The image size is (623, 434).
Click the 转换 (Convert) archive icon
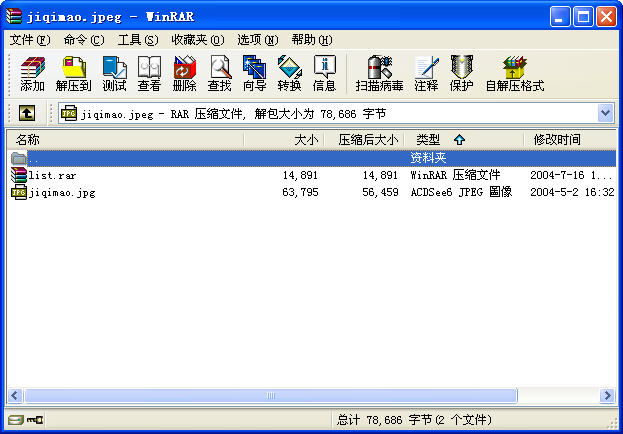click(x=289, y=74)
